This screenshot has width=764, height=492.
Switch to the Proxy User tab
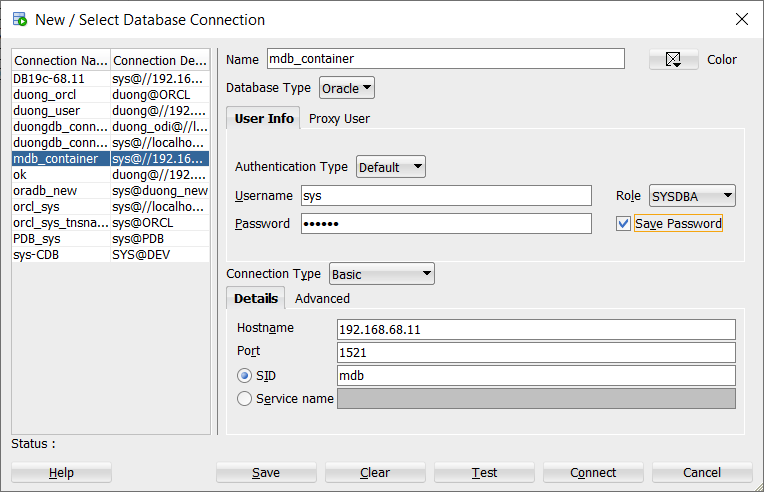tap(339, 118)
